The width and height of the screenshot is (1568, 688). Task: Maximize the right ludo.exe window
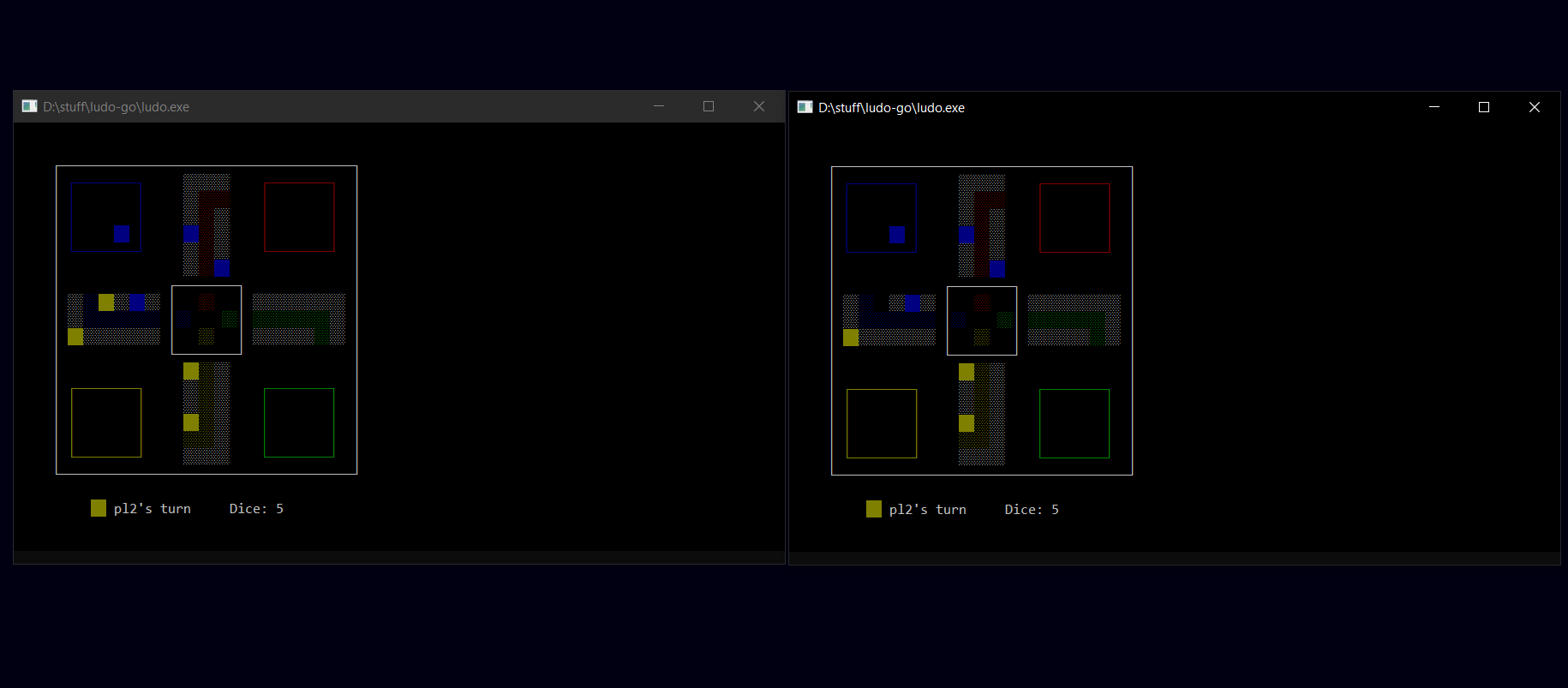[x=1484, y=107]
